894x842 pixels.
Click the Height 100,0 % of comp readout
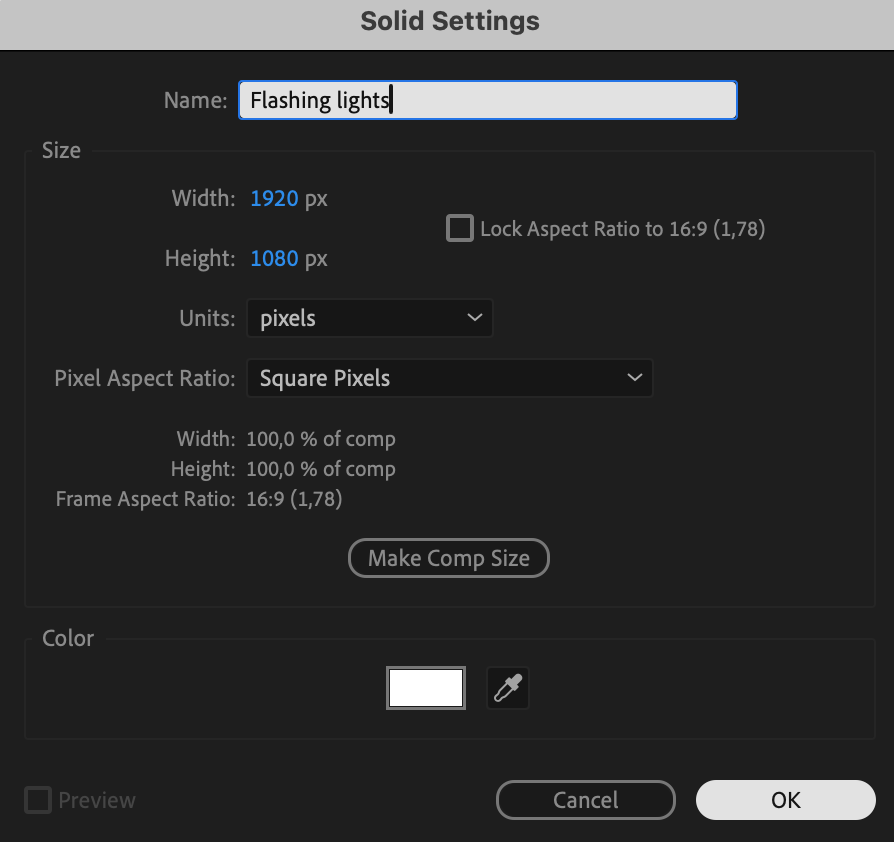coord(321,469)
